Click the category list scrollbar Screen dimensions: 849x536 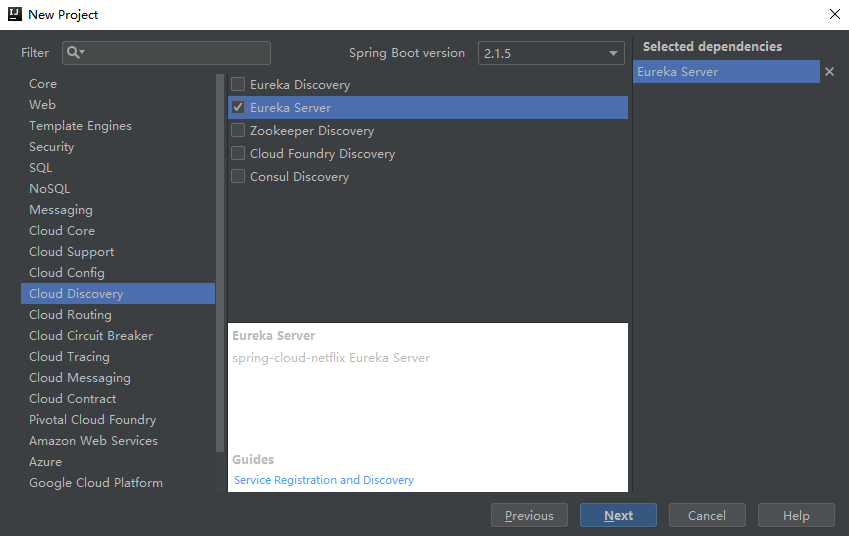(x=219, y=263)
